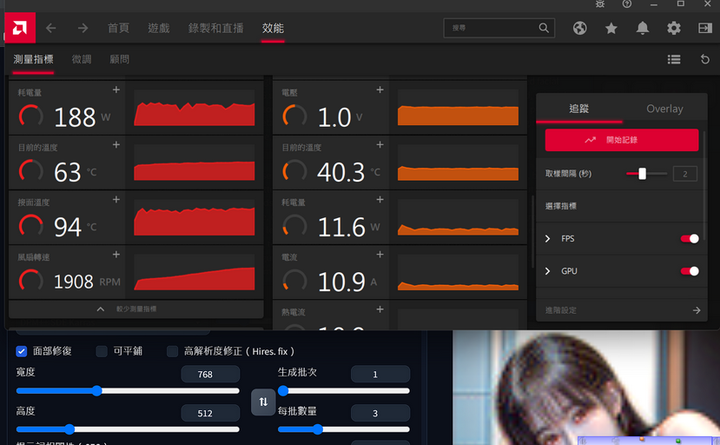This screenshot has width=720, height=445.
Task: Click plus on the 1.0 V 電壓 card
Action: (x=380, y=90)
